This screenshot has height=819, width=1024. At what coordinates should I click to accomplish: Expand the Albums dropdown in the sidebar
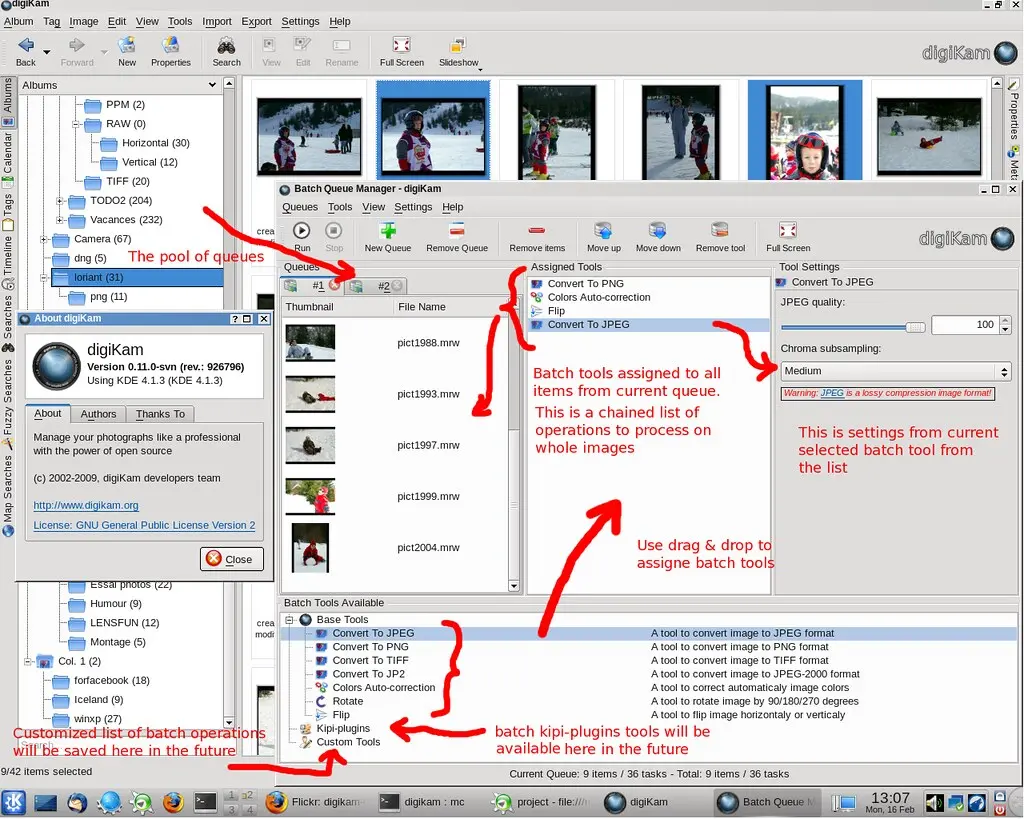[x=120, y=85]
